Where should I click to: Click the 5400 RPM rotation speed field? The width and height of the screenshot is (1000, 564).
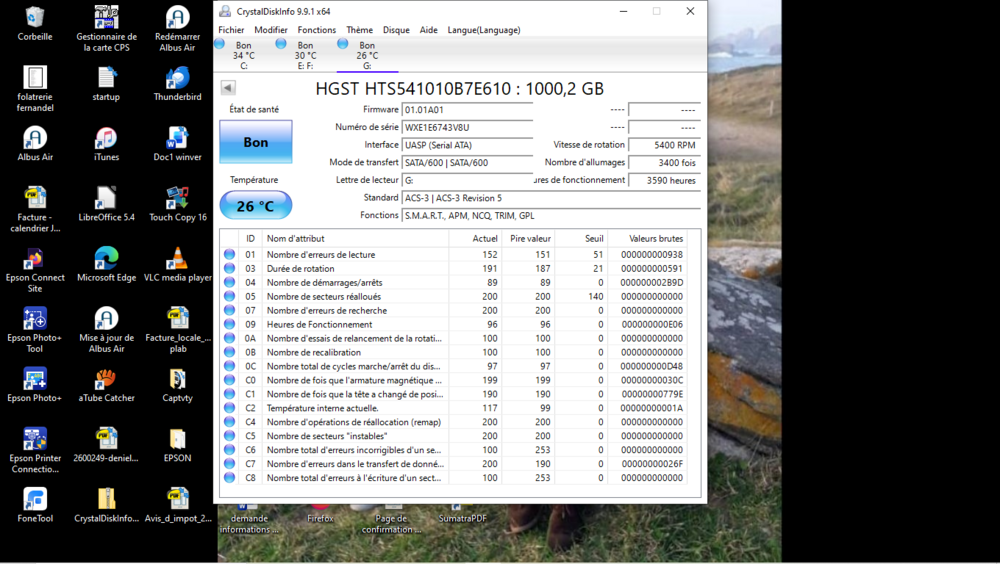tap(665, 145)
